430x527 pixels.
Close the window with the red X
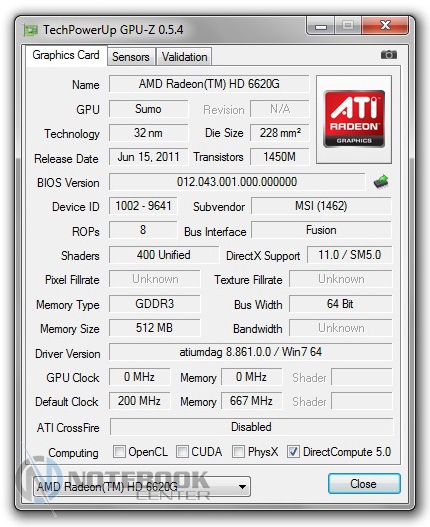pyautogui.click(x=385, y=26)
